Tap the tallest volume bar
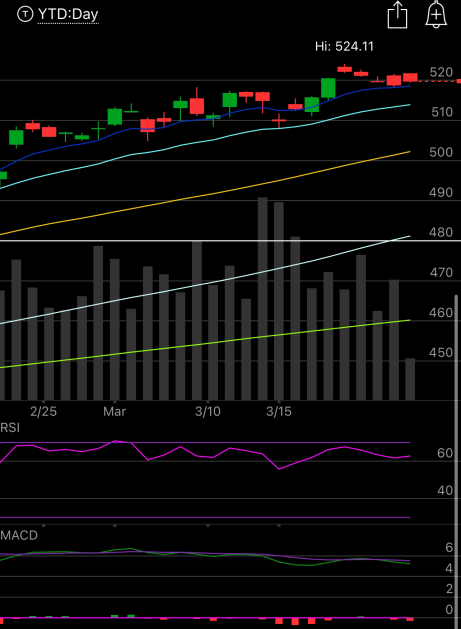 pos(262,298)
